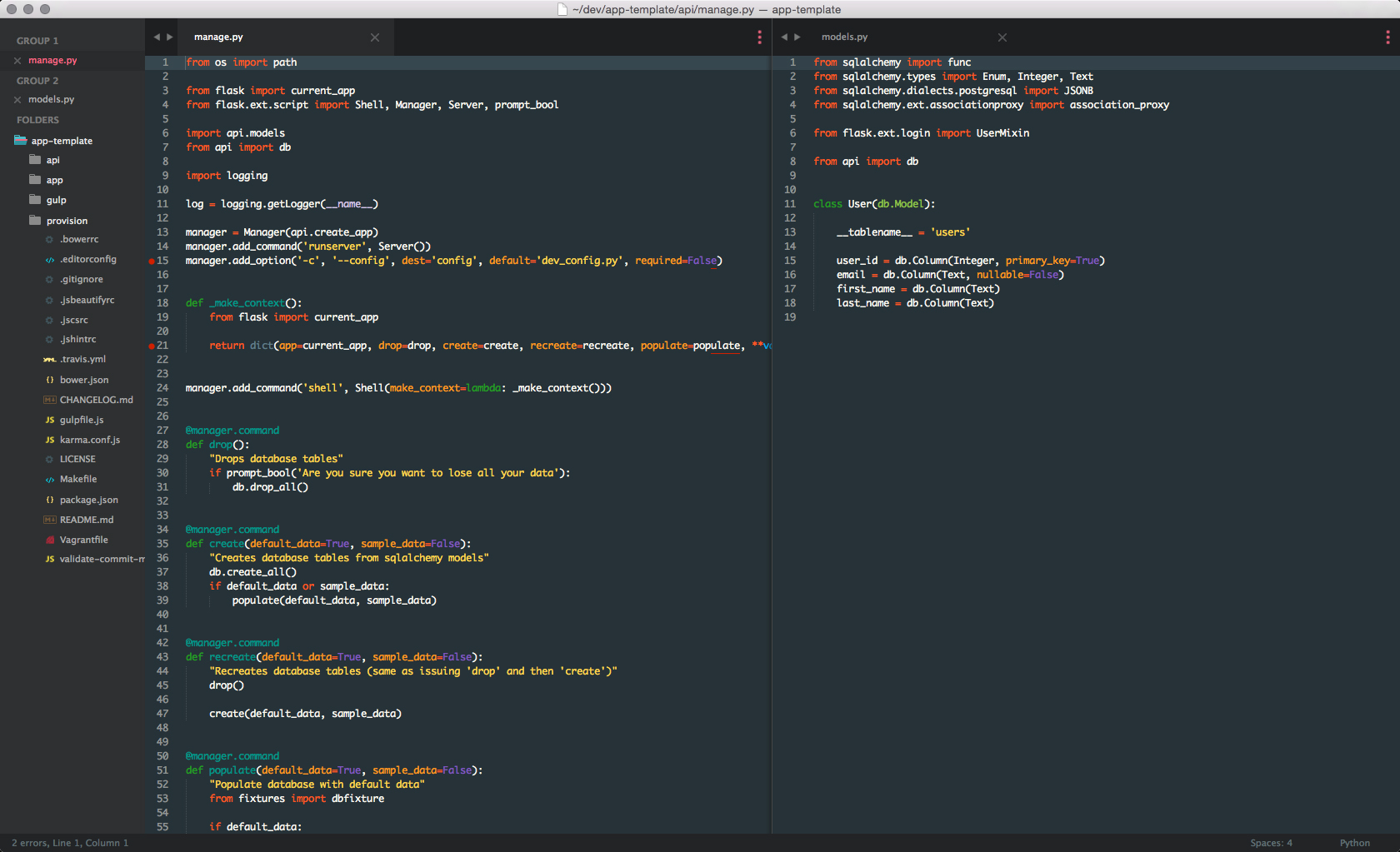Open the gulpfile.js file
Image resolution: width=1400 pixels, height=852 pixels.
point(82,420)
